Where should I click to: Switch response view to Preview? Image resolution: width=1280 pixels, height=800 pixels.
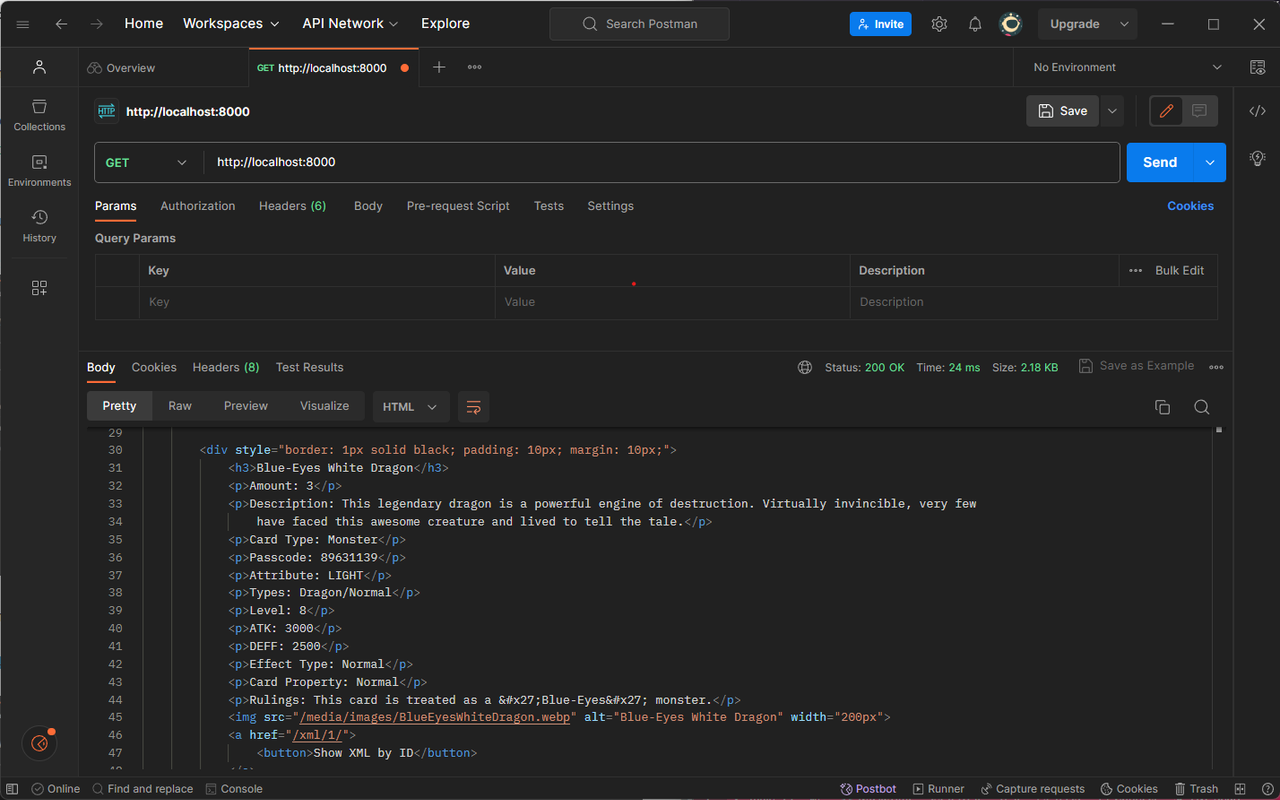(246, 406)
